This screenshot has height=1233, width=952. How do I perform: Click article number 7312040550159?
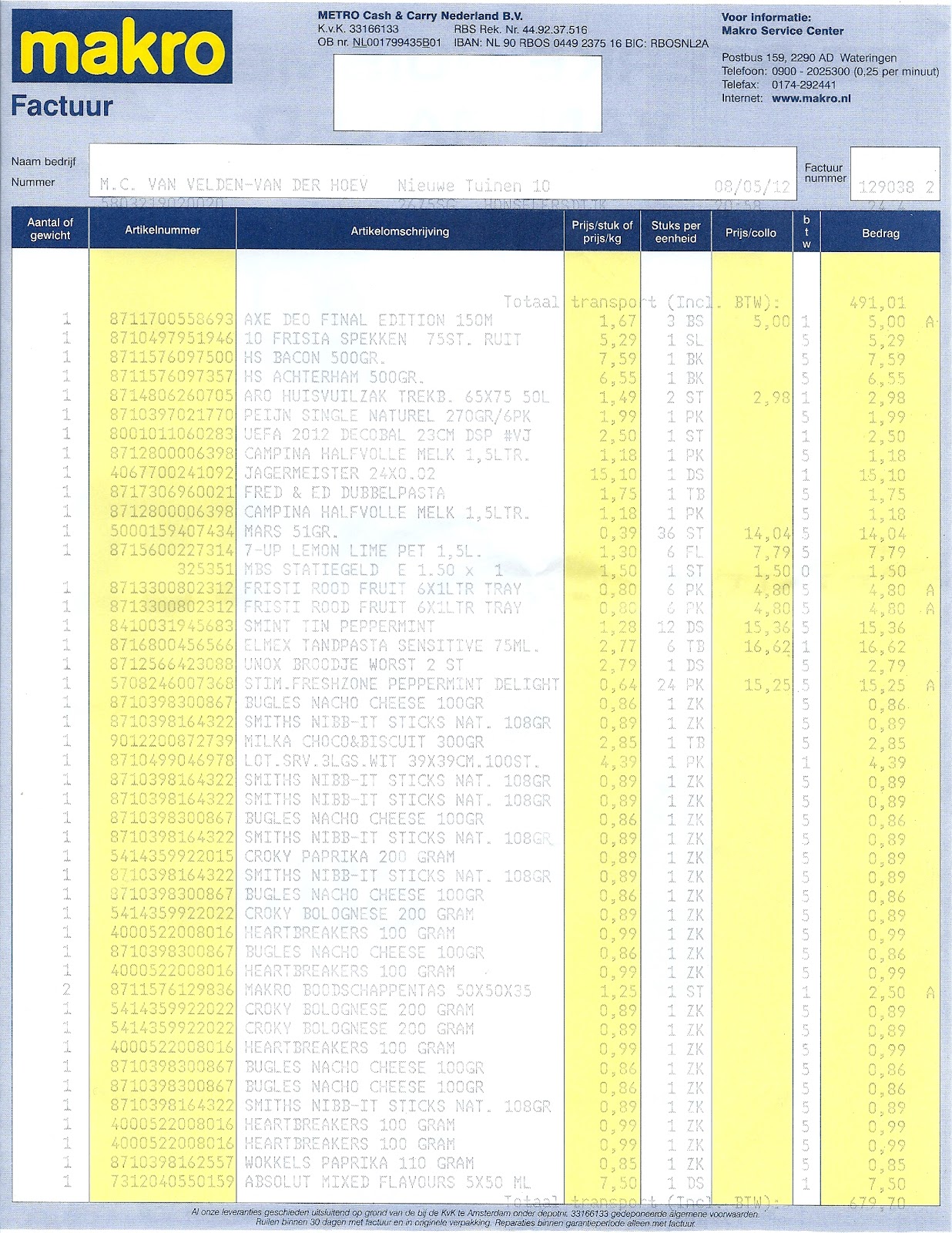(x=171, y=1182)
